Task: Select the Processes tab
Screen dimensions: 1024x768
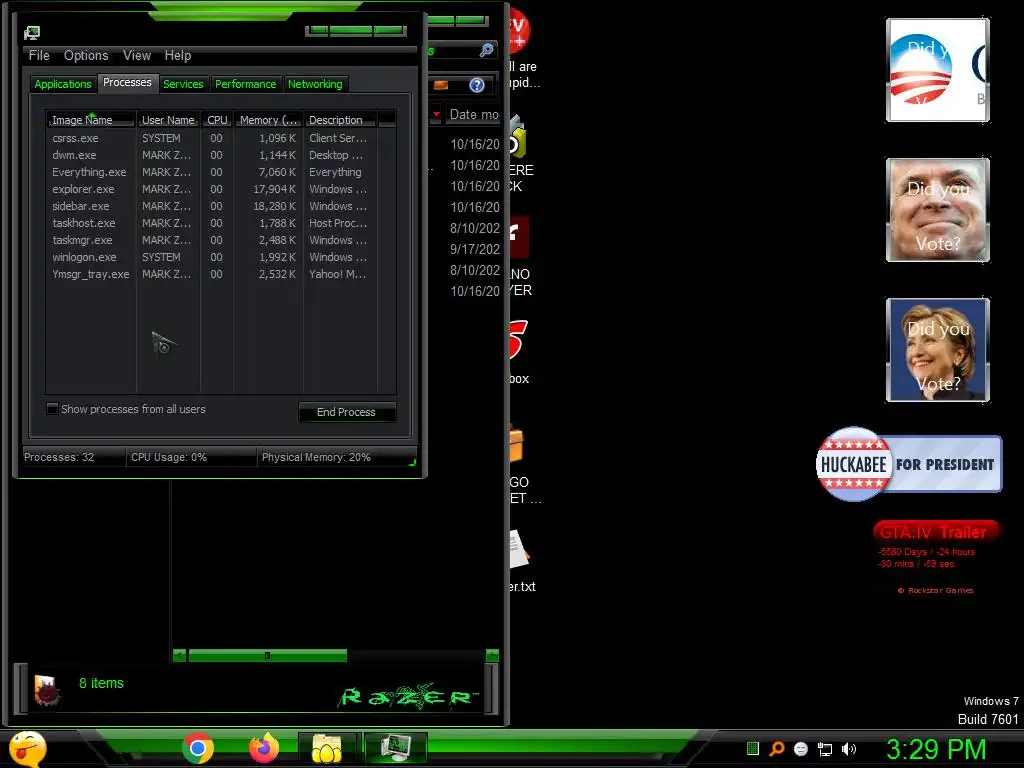Action: coord(127,82)
